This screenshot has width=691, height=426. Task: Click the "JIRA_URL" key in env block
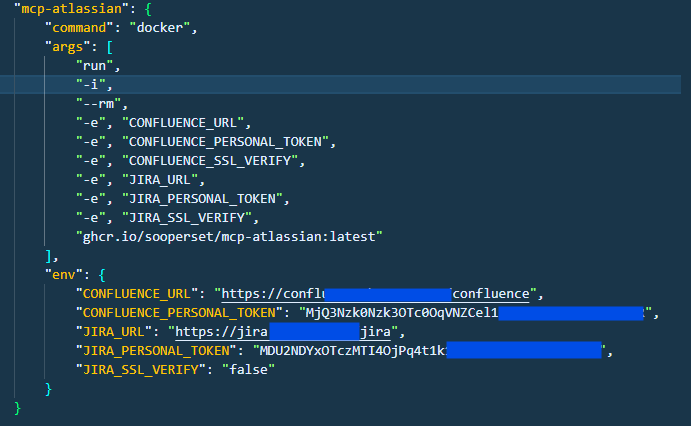114,331
